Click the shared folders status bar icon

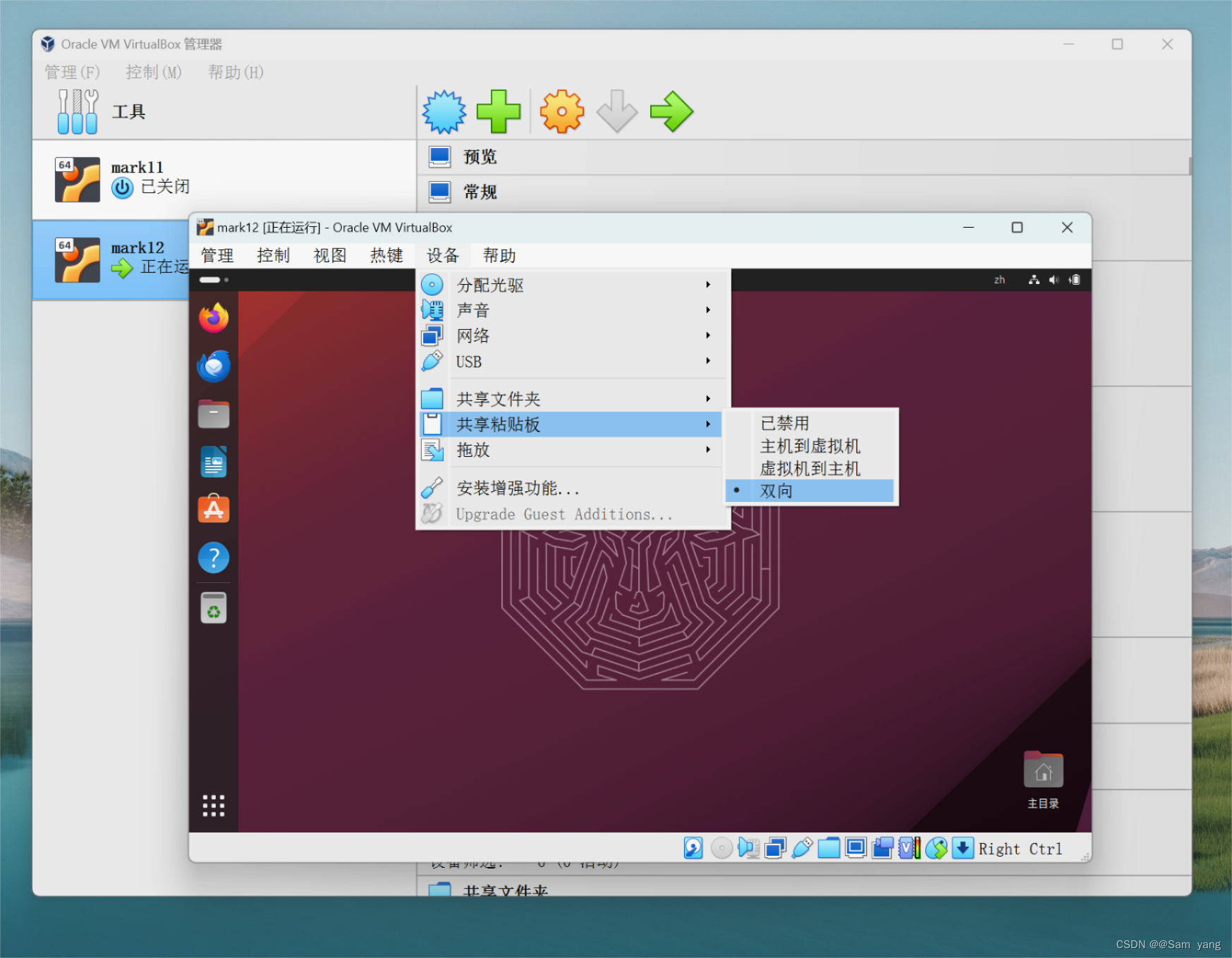(x=829, y=848)
